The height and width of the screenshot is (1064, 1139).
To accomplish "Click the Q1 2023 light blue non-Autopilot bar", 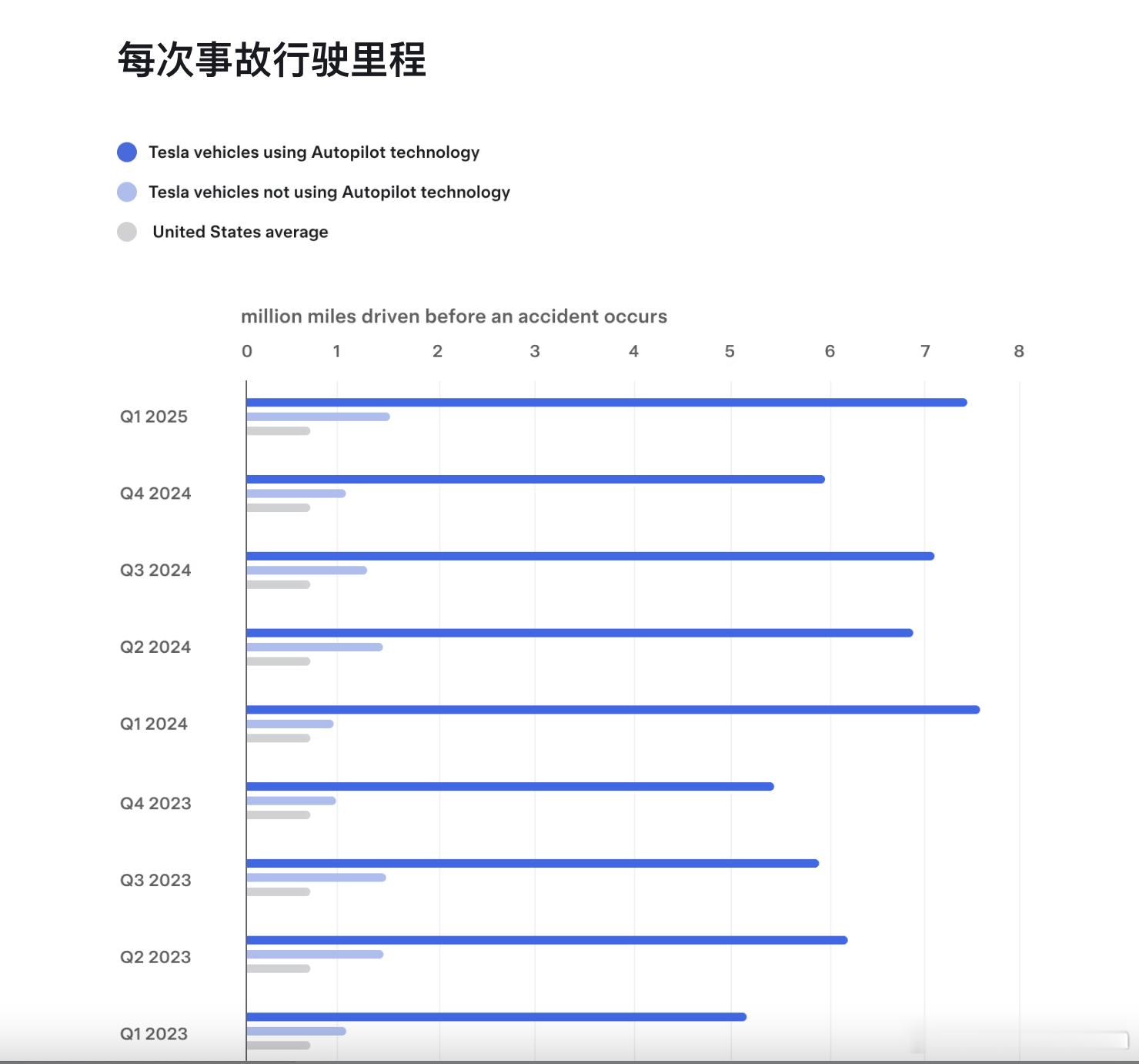I will [296, 1031].
